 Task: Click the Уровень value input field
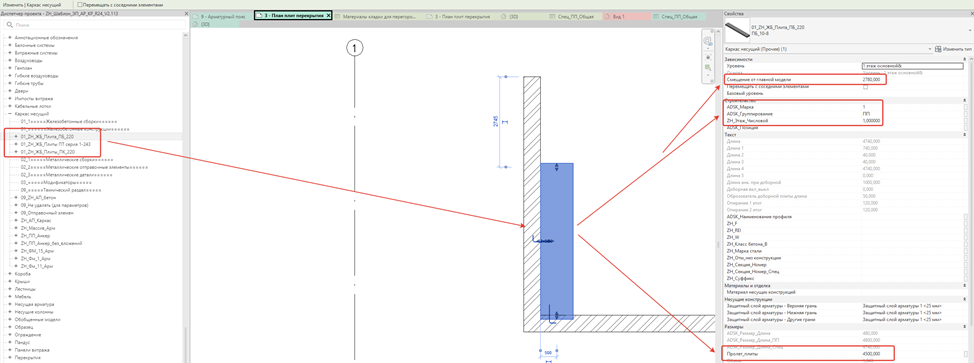(911, 66)
